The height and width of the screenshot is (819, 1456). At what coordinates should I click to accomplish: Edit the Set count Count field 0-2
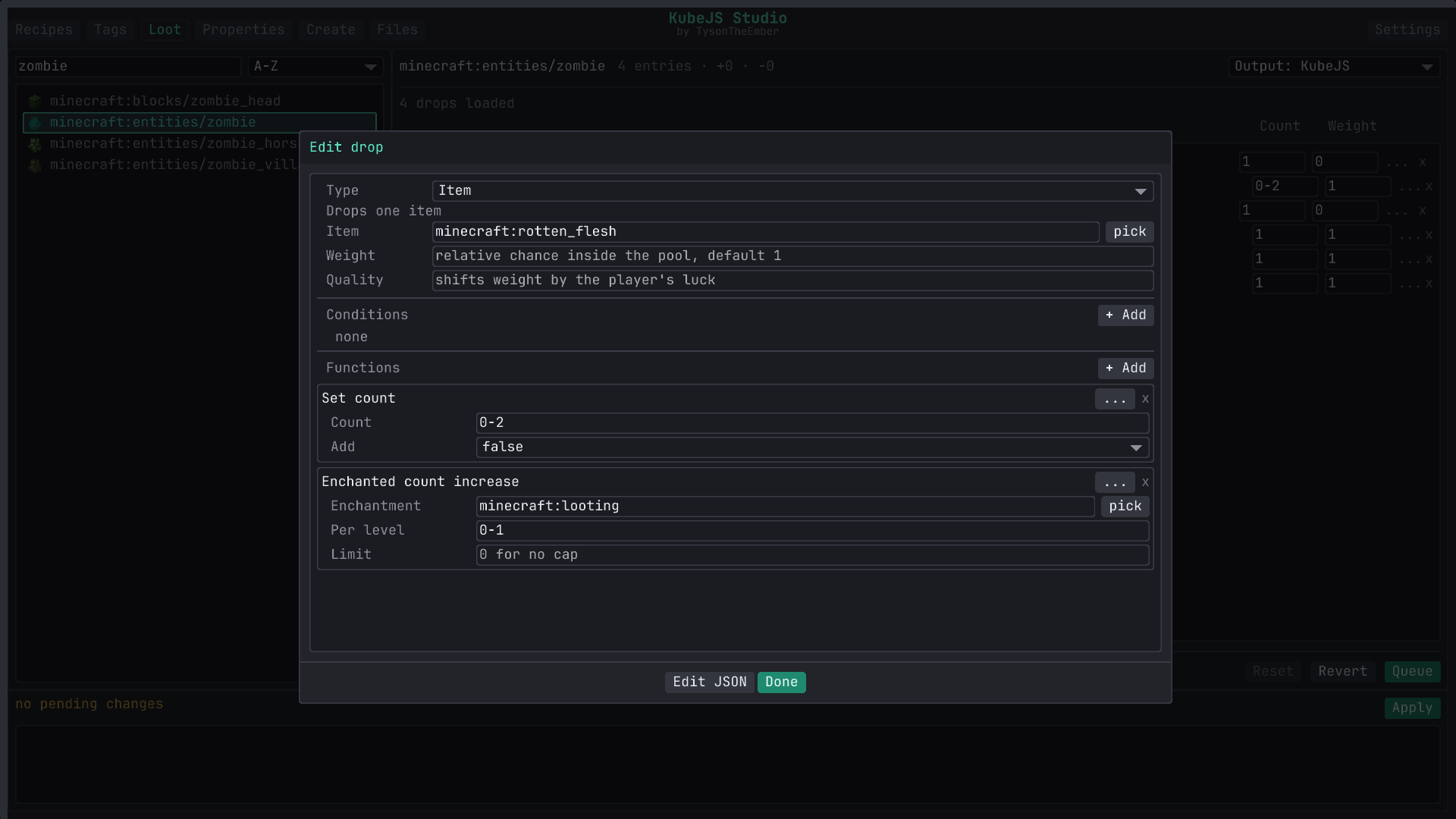(x=813, y=423)
